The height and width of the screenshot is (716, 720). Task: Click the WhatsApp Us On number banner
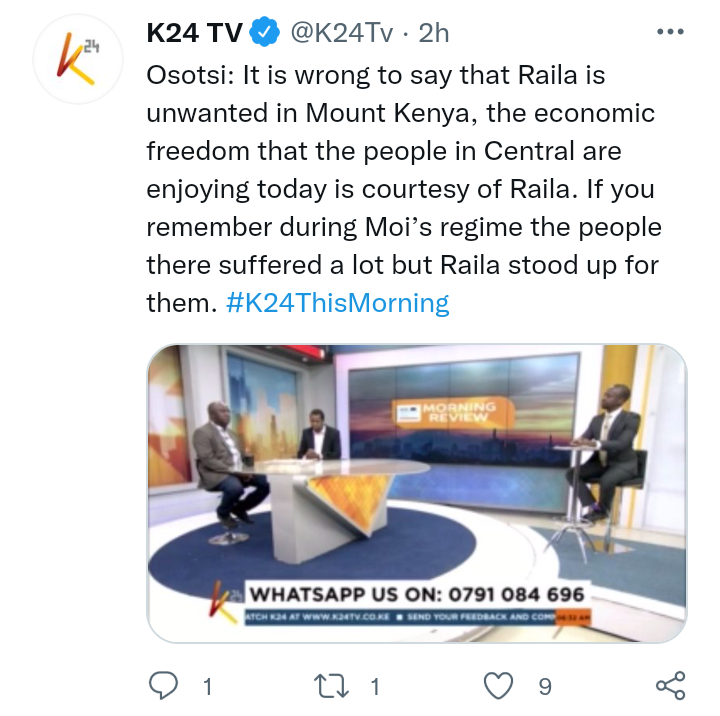coord(417,594)
